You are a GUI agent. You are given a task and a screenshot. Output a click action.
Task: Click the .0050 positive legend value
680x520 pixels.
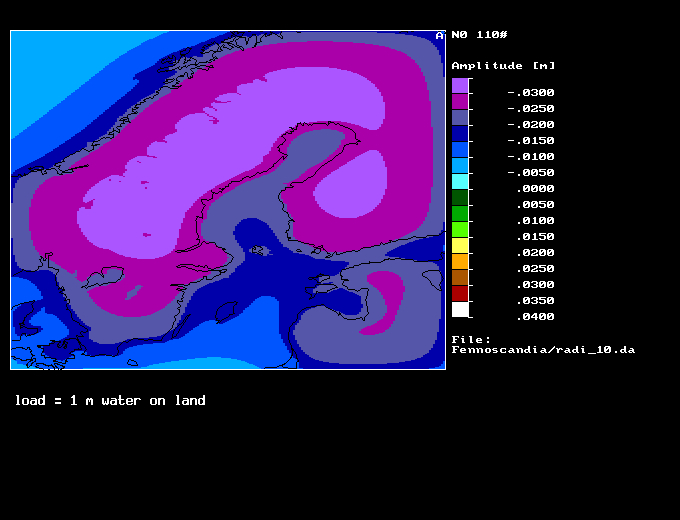(535, 205)
